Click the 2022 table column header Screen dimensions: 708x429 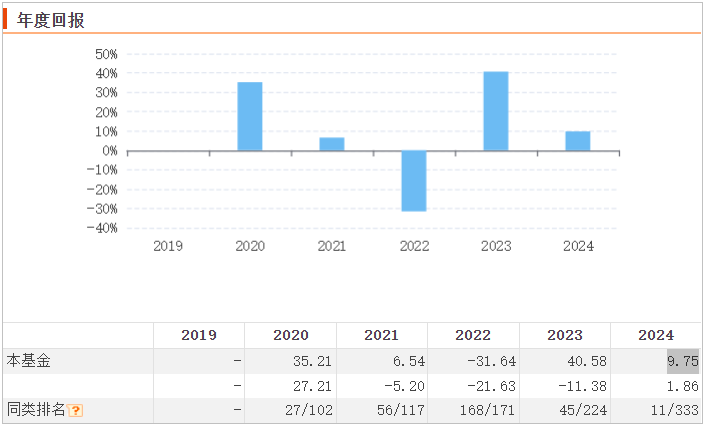473,335
